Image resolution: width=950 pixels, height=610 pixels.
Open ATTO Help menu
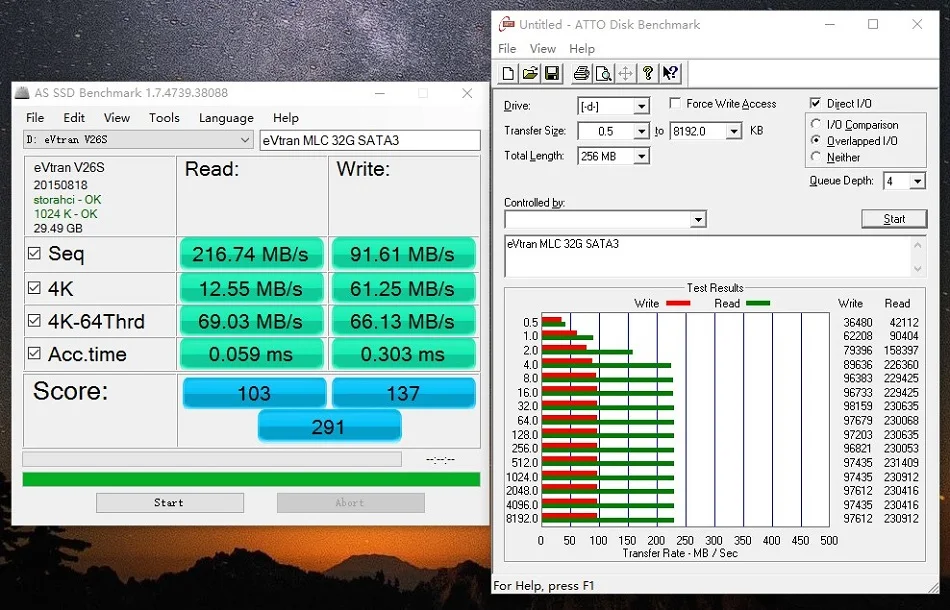coord(582,48)
